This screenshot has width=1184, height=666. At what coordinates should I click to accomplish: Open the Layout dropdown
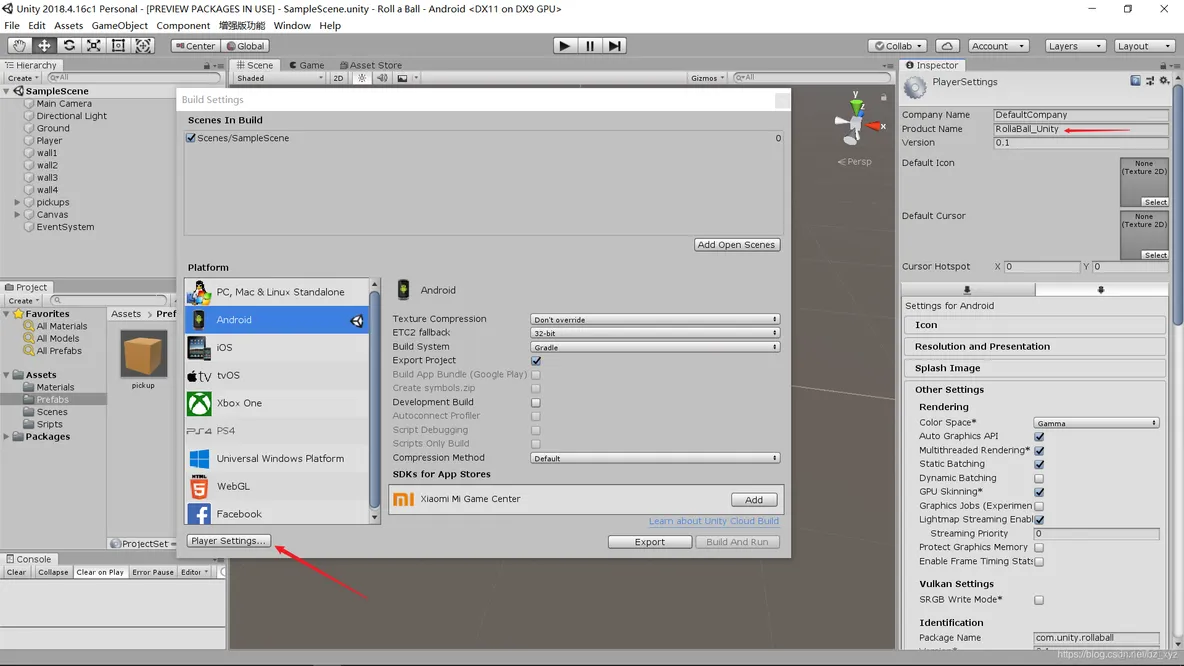(x=1144, y=46)
